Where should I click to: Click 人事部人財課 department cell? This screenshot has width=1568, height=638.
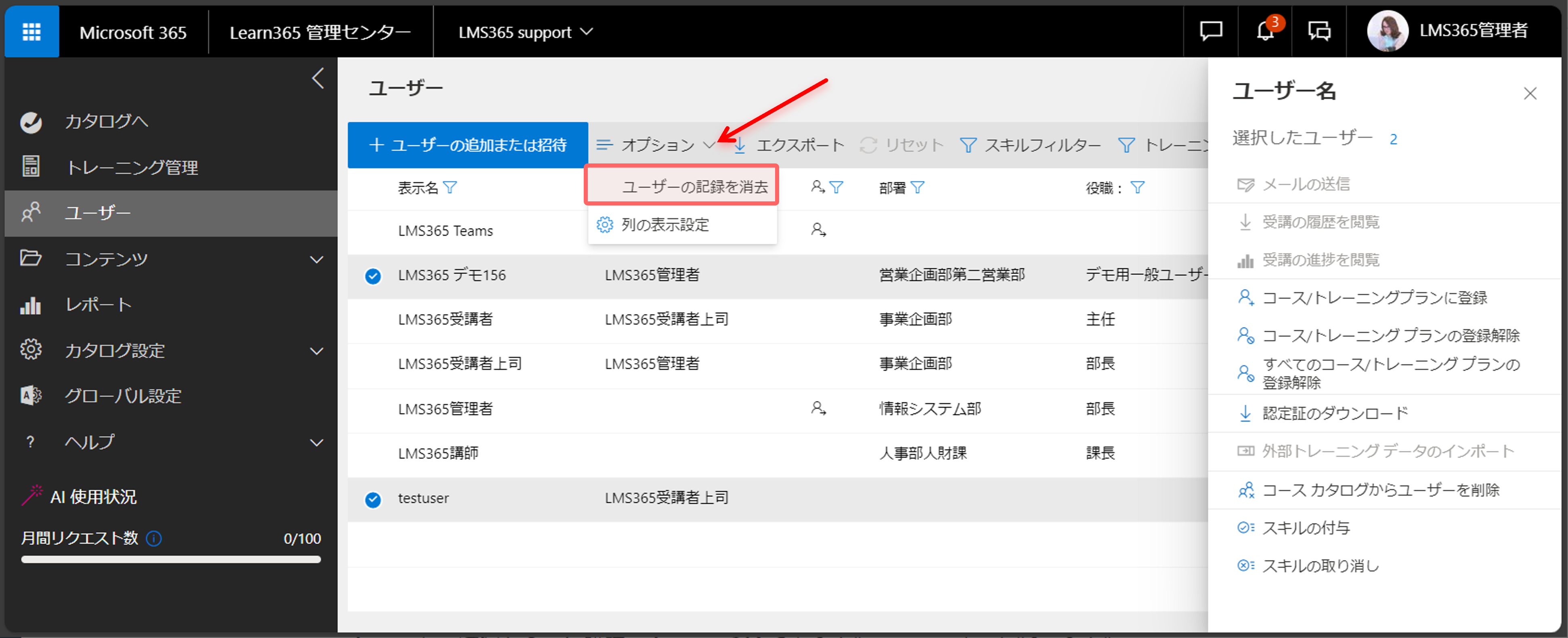[x=923, y=453]
